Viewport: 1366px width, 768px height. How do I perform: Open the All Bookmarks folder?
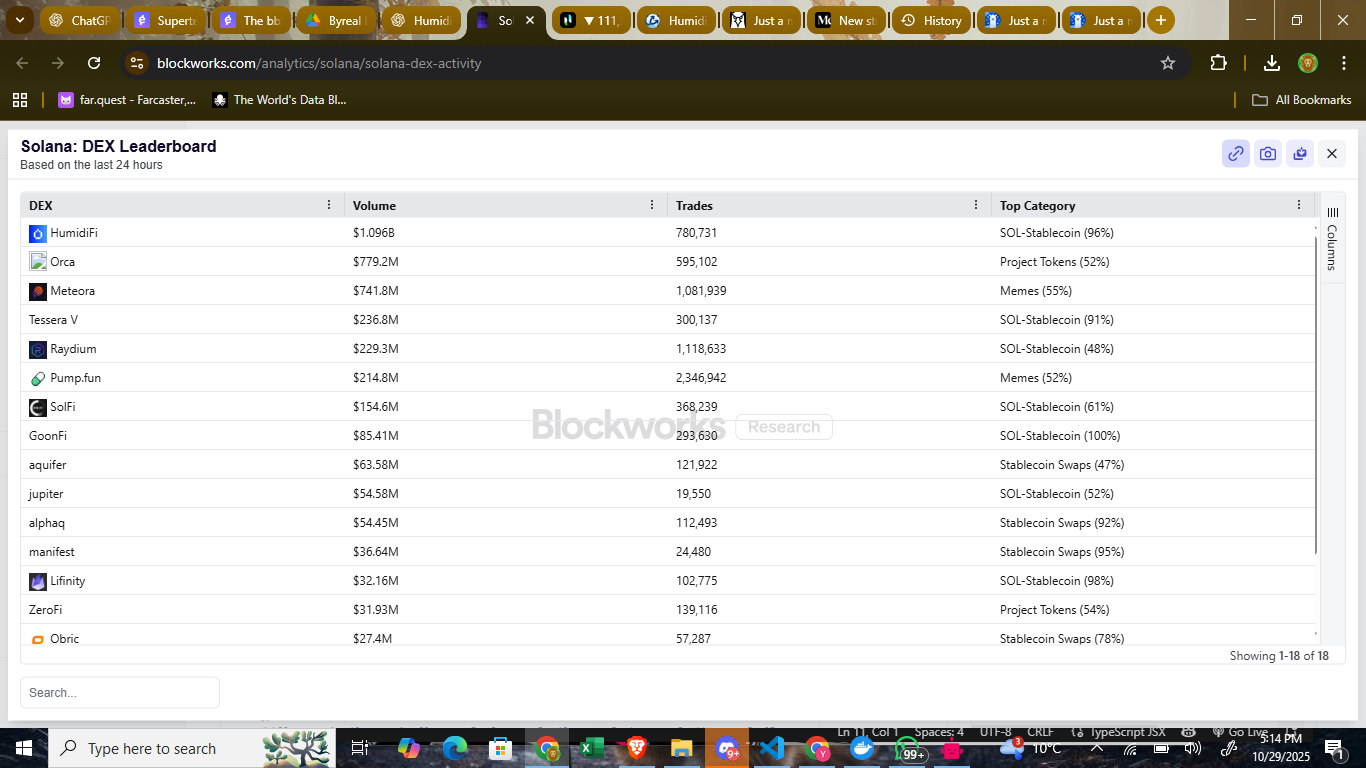1302,100
